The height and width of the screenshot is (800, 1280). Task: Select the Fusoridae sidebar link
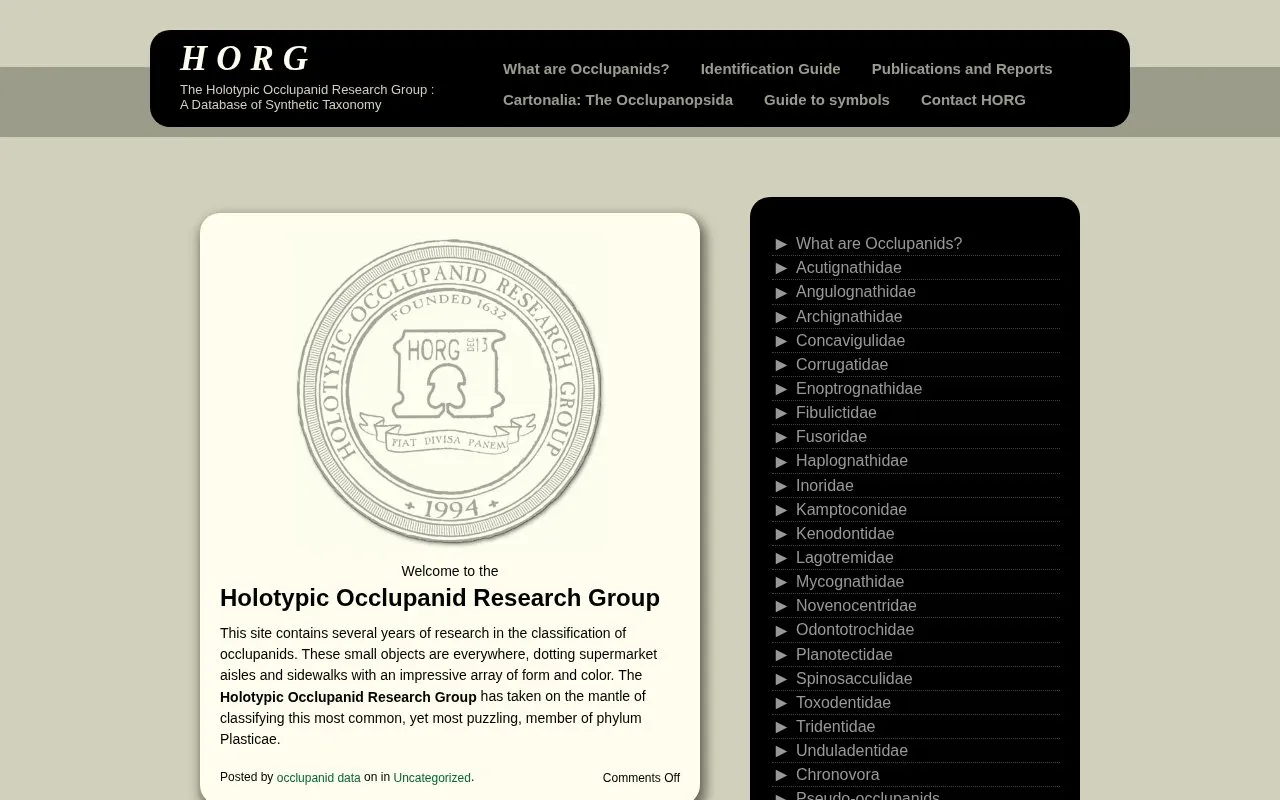point(831,436)
